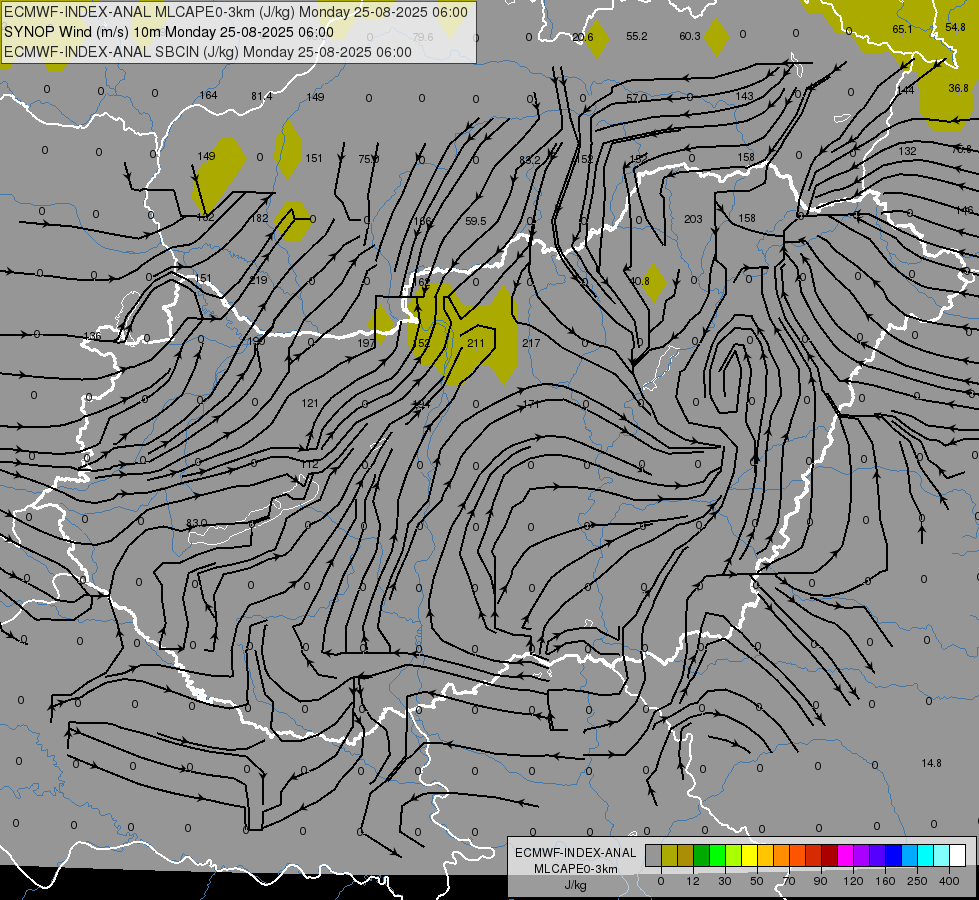The width and height of the screenshot is (979, 900).
Task: Click the J/kg unit label in legend
Action: (575, 885)
